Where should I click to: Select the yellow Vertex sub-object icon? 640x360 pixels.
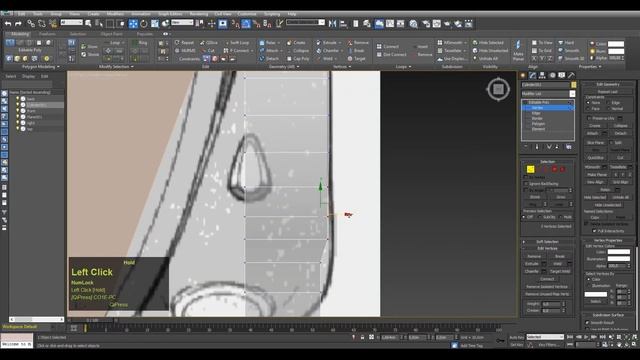coord(530,169)
